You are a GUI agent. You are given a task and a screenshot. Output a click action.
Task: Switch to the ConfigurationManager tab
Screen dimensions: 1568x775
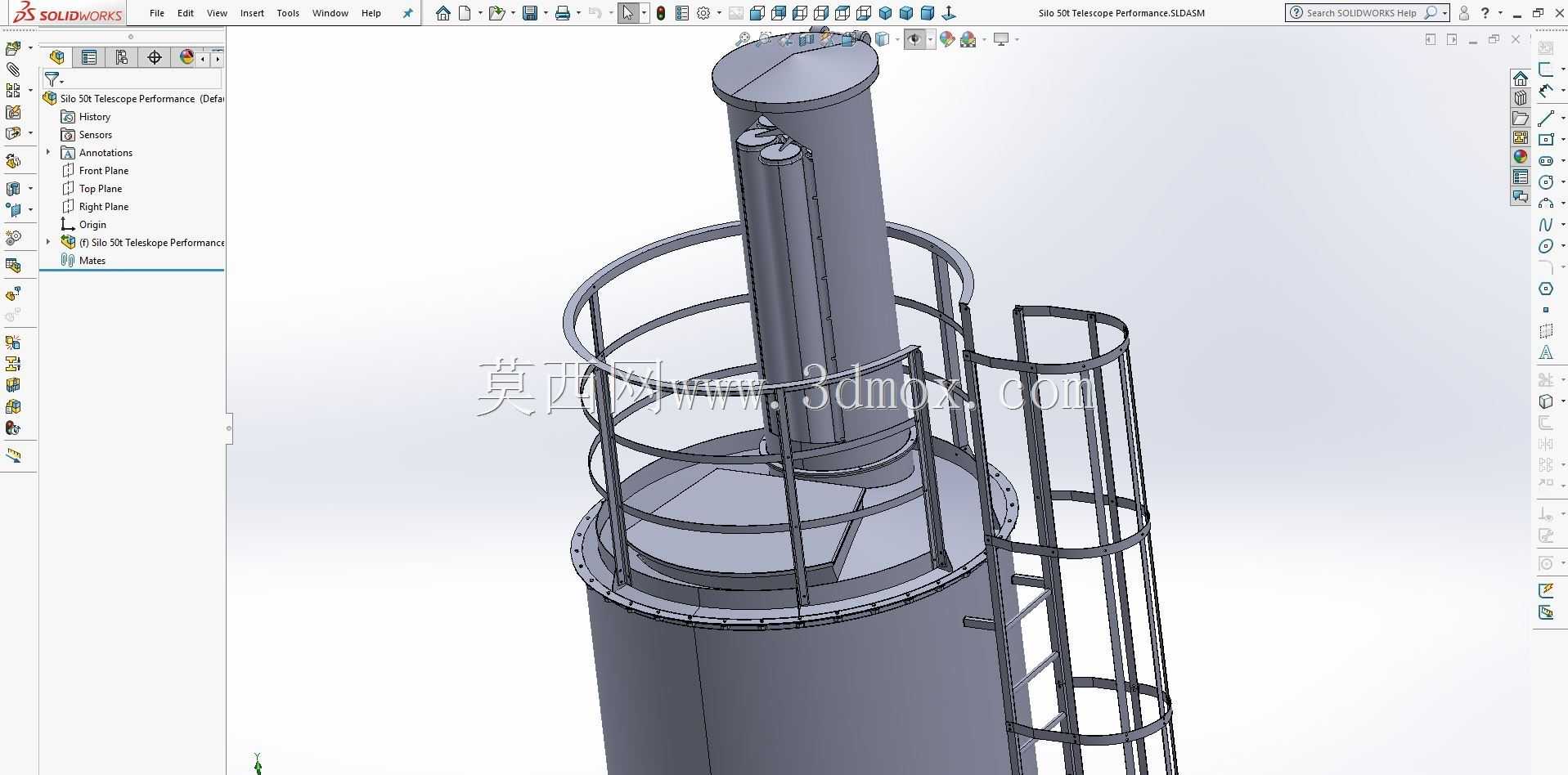(122, 57)
